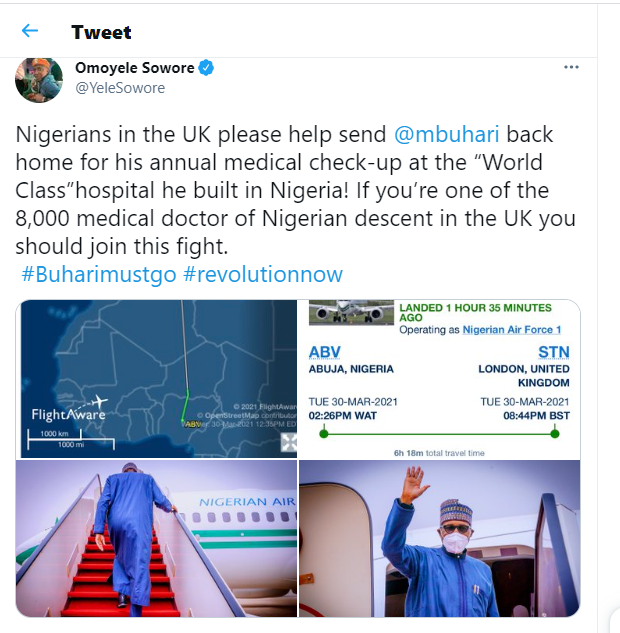Click the STN airport code

(553, 352)
